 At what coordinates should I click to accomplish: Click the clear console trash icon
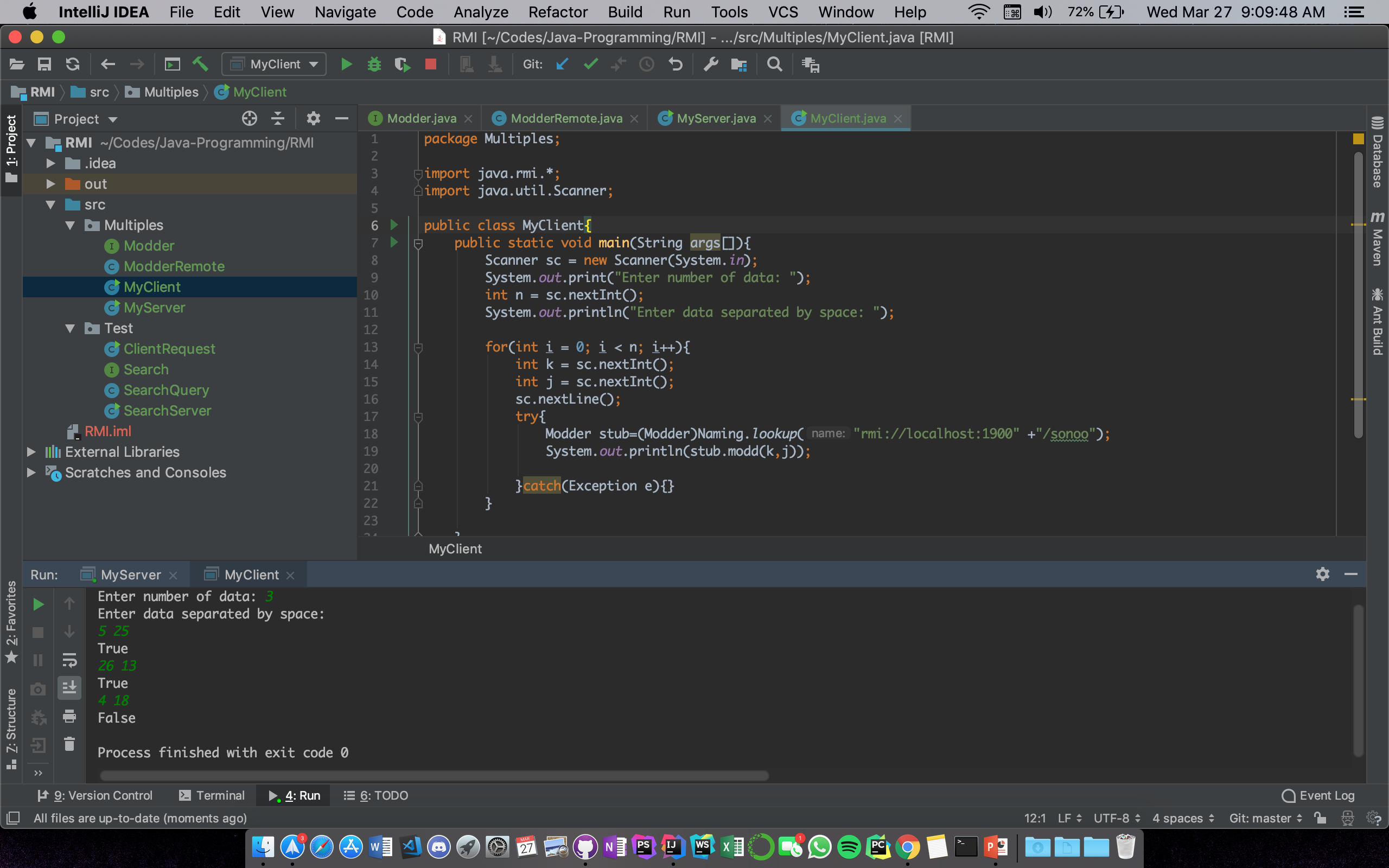click(x=69, y=744)
